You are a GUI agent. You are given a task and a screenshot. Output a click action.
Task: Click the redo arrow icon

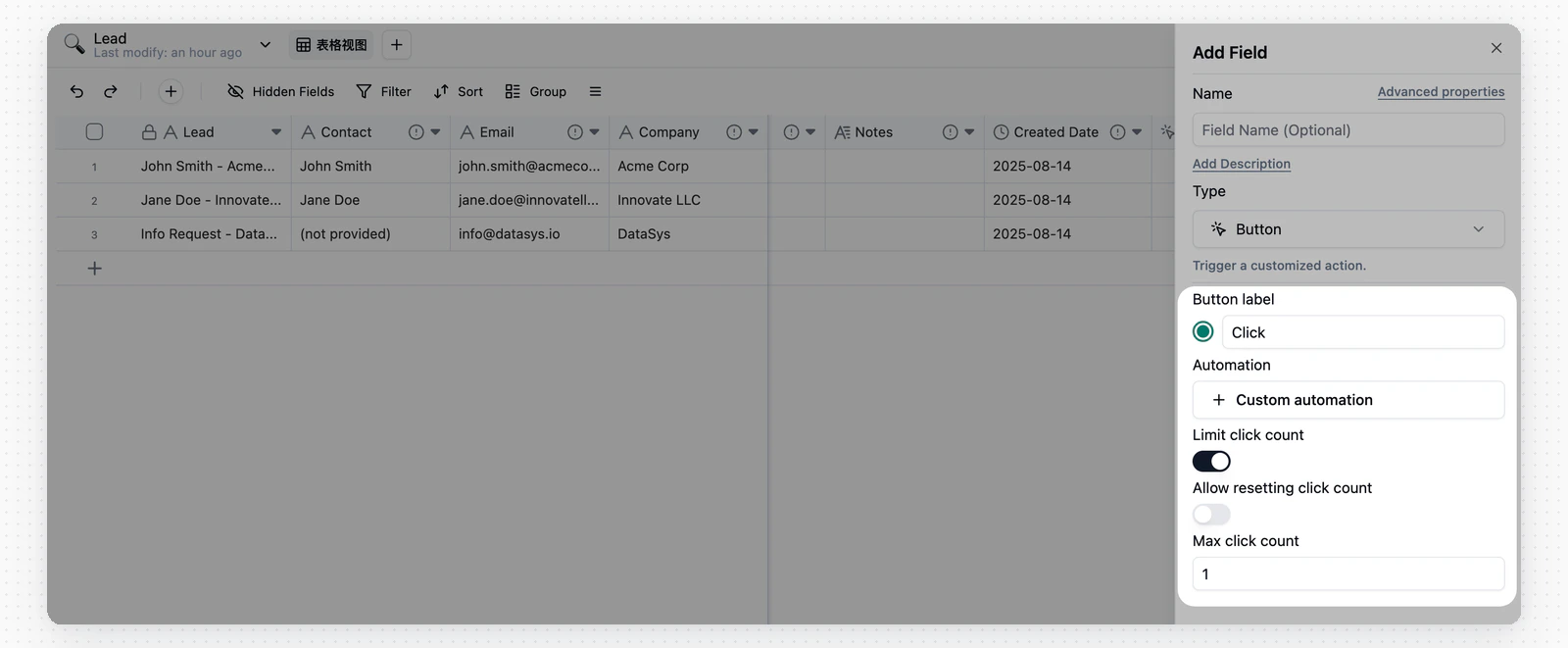coord(111,91)
